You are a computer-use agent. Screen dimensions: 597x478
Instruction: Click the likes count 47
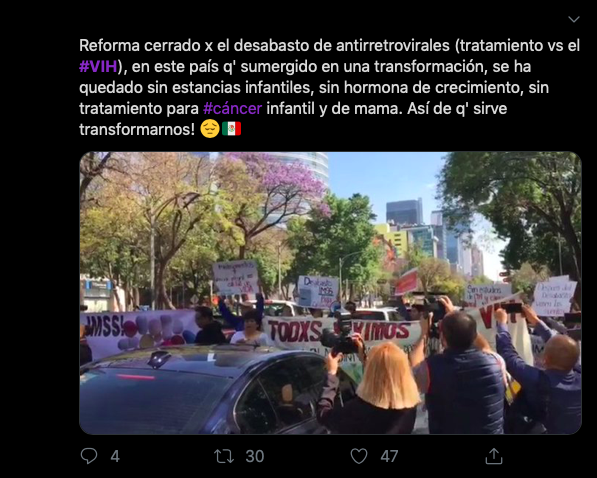[x=389, y=456]
